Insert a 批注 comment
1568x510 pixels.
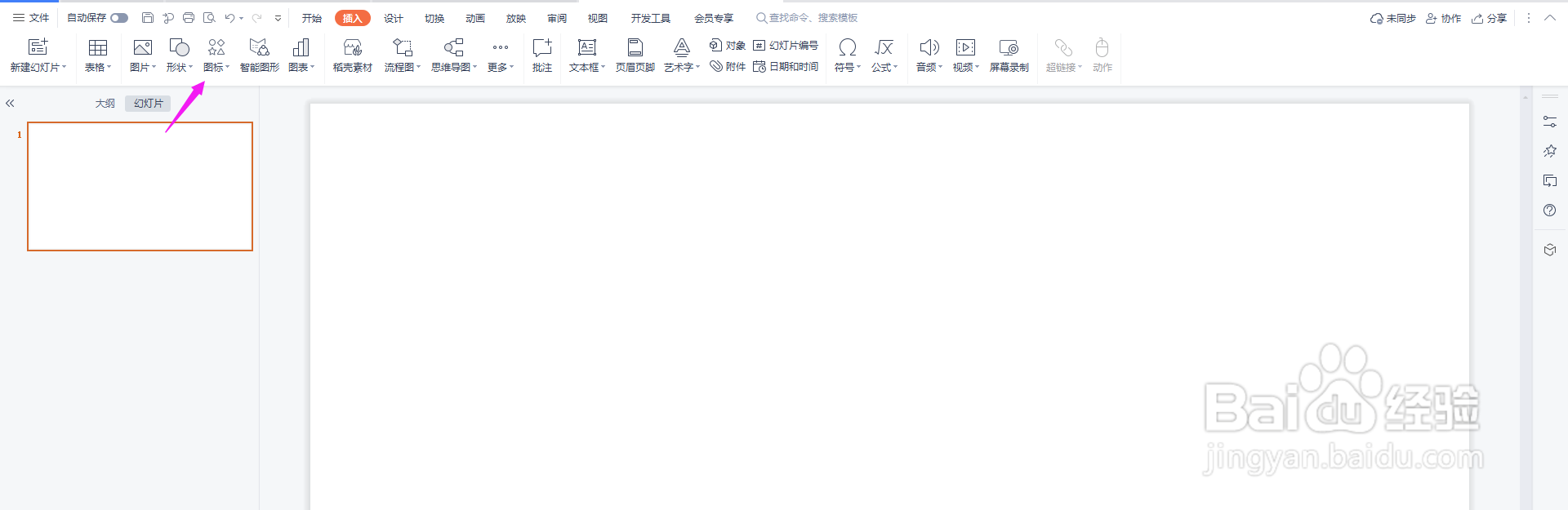542,56
